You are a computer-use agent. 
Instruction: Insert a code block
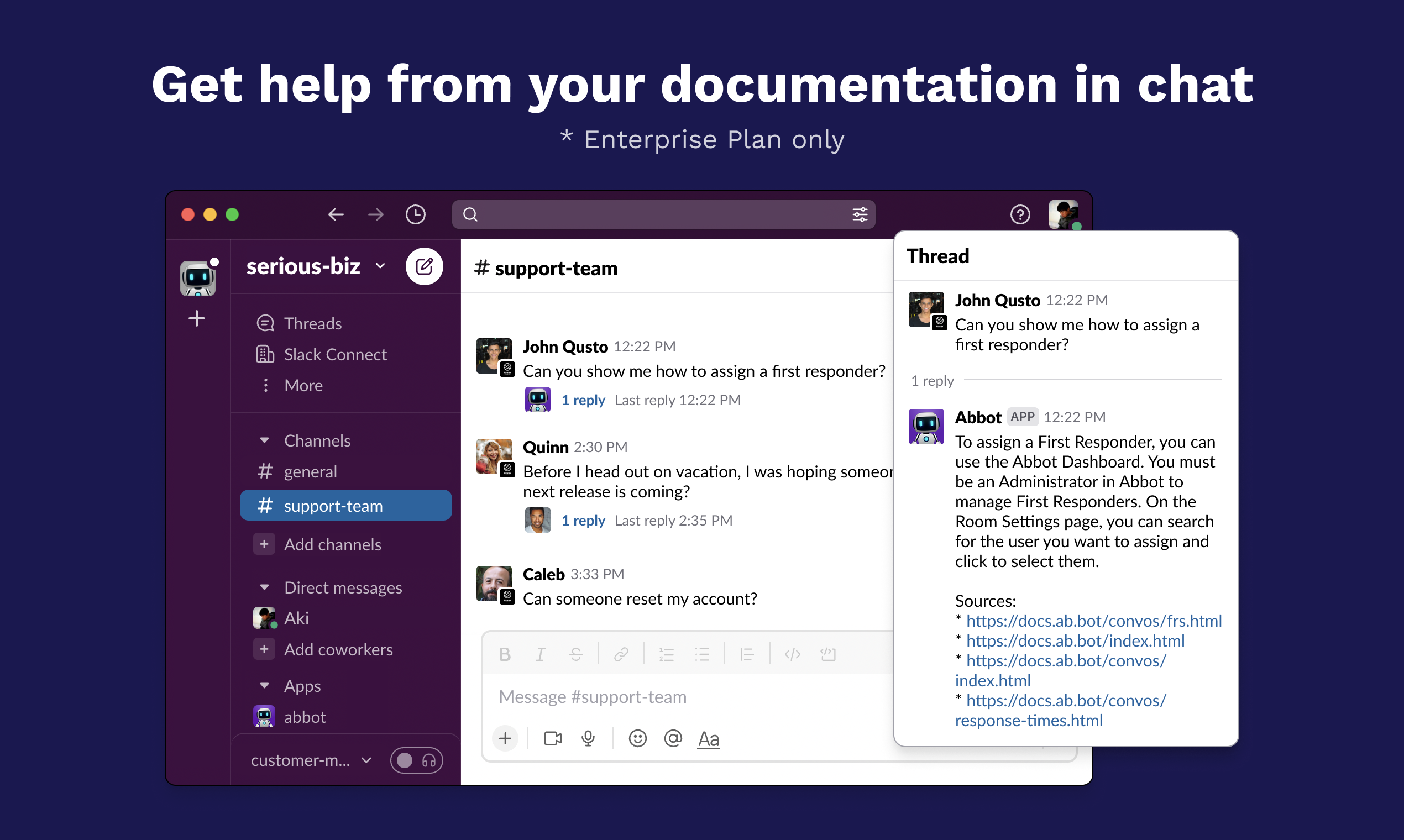pos(827,655)
